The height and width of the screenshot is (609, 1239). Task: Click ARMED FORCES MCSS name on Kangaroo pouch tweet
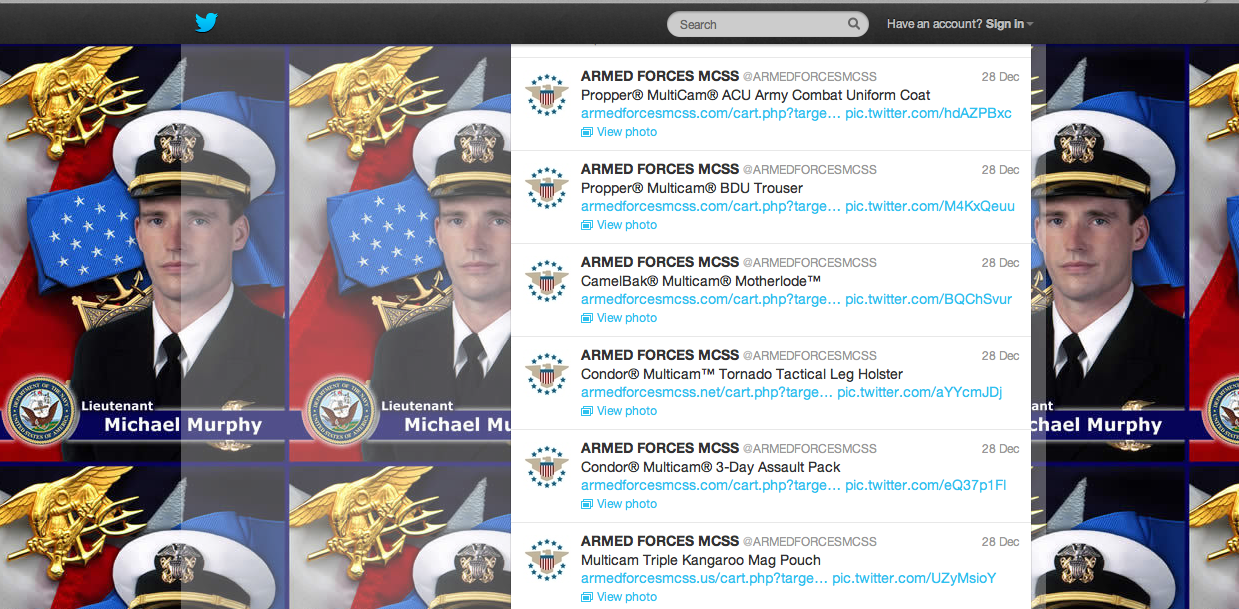coord(659,541)
